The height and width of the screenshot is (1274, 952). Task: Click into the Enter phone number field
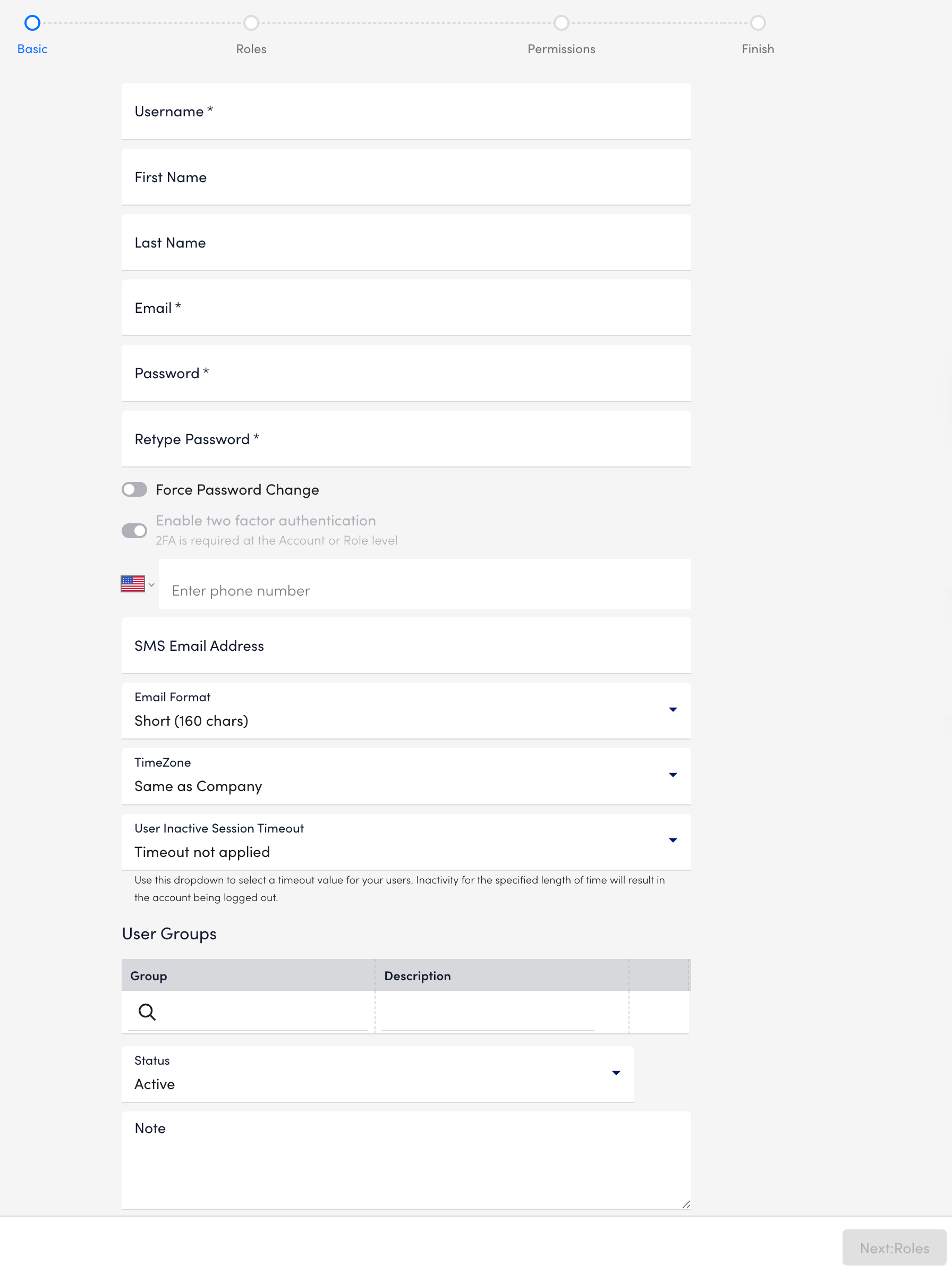pyautogui.click(x=403, y=590)
